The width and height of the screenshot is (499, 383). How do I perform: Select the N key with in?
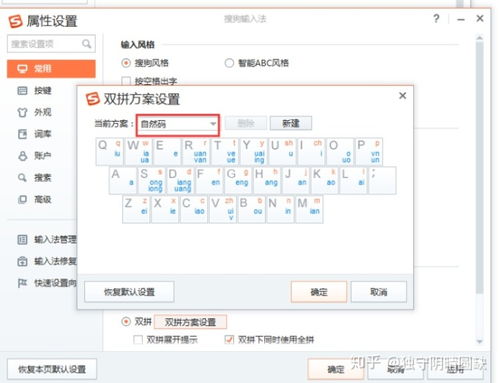(x=280, y=209)
